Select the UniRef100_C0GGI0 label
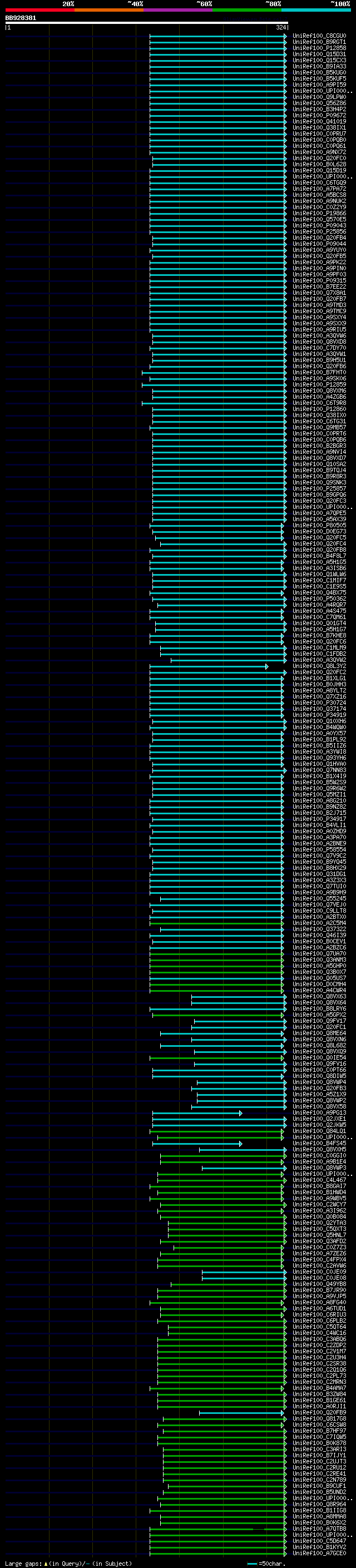The width and height of the screenshot is (356, 1568). pos(319,1155)
